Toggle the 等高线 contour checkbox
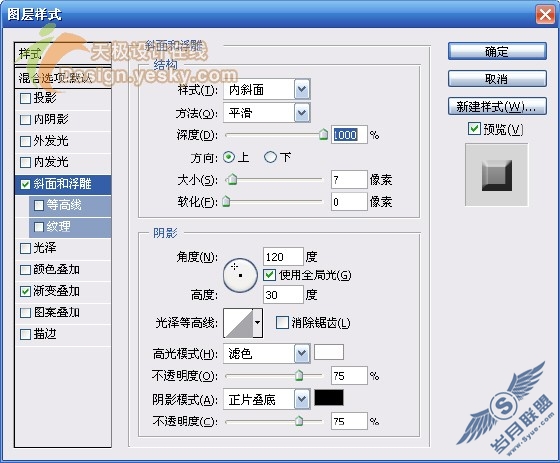The width and height of the screenshot is (560, 463). [39, 205]
